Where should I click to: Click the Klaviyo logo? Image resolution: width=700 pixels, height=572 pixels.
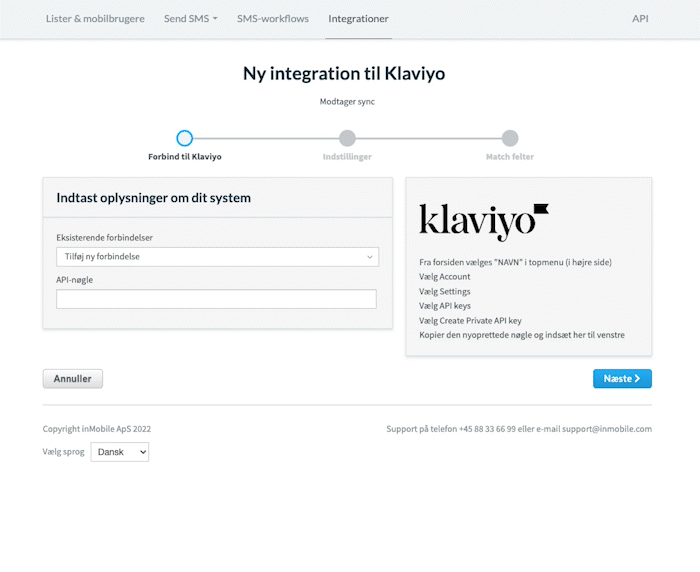484,222
